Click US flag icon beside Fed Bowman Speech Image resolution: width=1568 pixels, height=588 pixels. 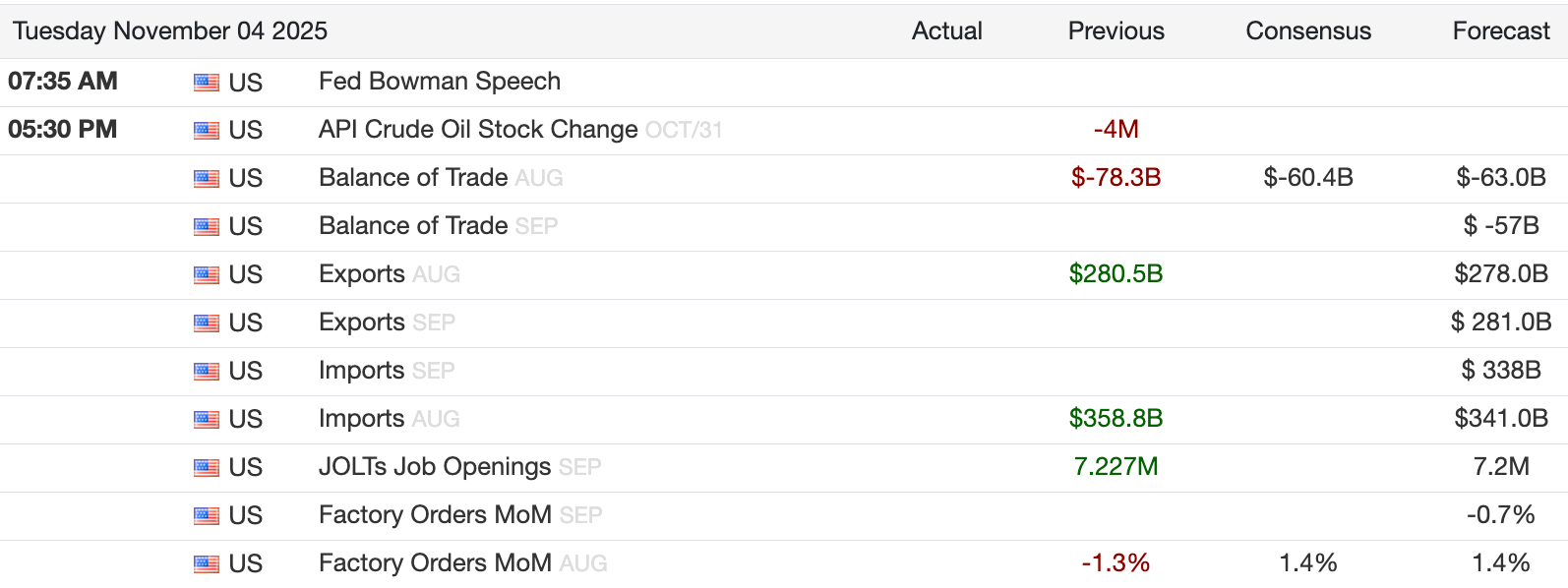pos(207,83)
